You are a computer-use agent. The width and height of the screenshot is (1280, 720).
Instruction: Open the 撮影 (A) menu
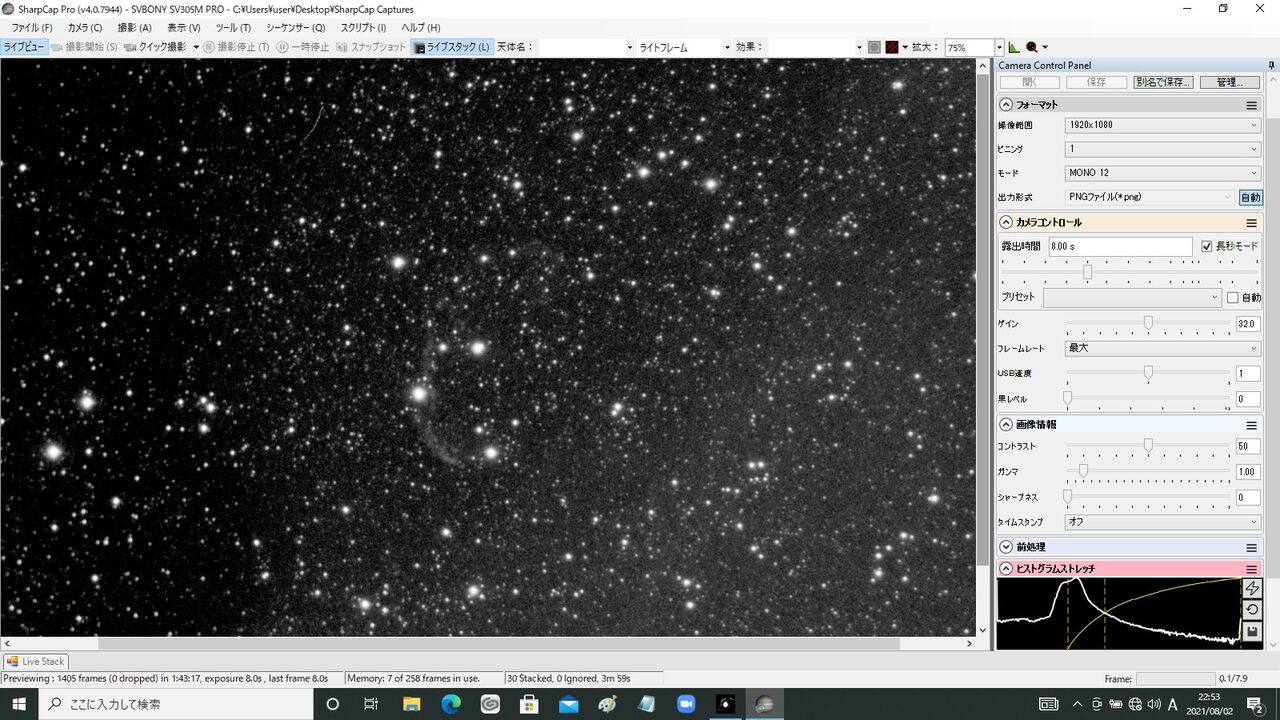pos(134,28)
